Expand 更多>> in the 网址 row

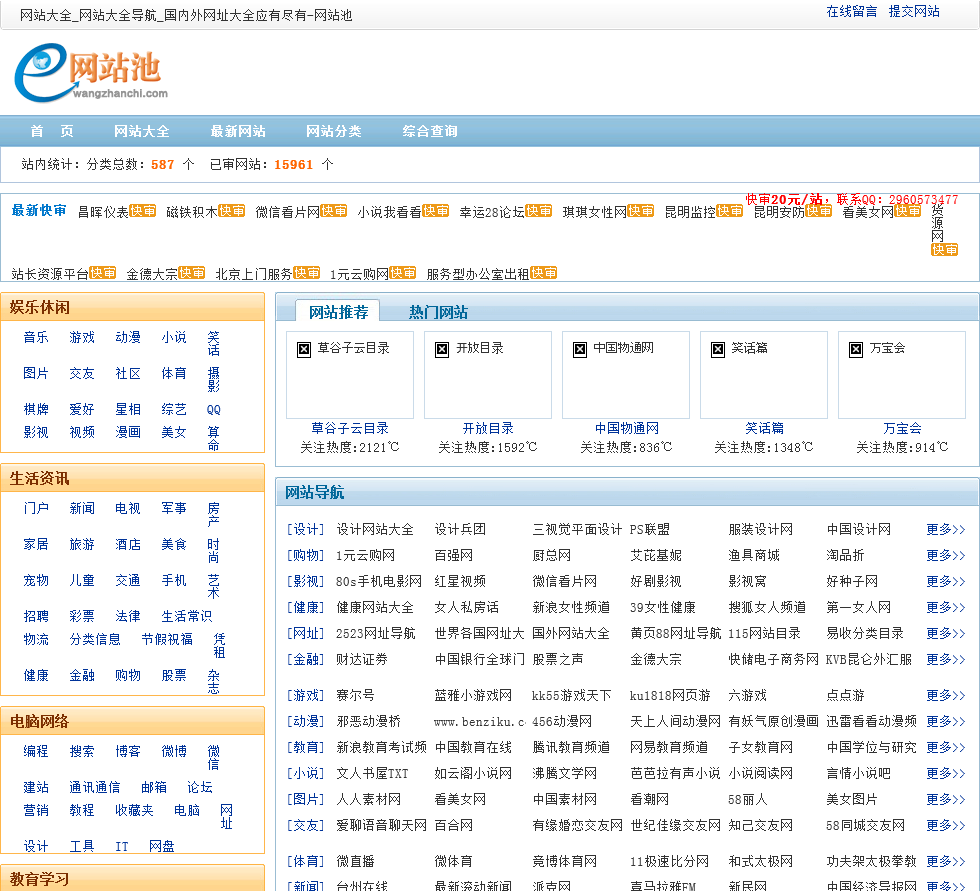[x=946, y=633]
